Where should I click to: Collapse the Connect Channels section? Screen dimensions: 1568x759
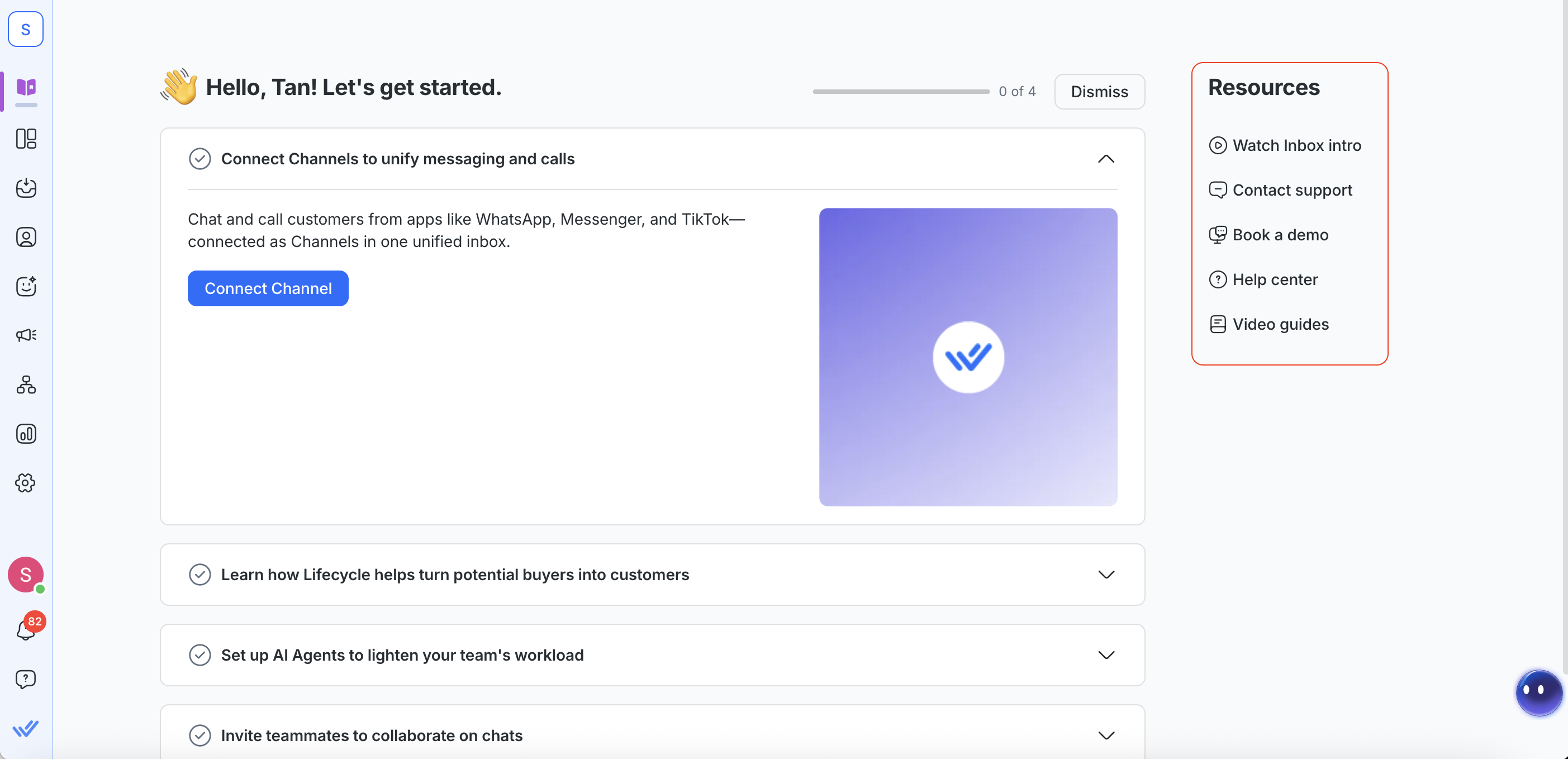(x=1106, y=159)
